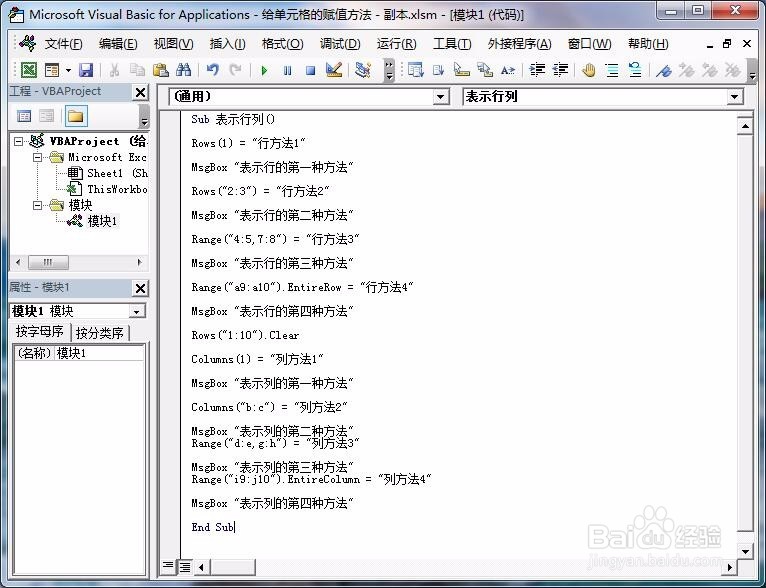Select Sheet1 in the project tree
The width and height of the screenshot is (766, 588).
107,173
